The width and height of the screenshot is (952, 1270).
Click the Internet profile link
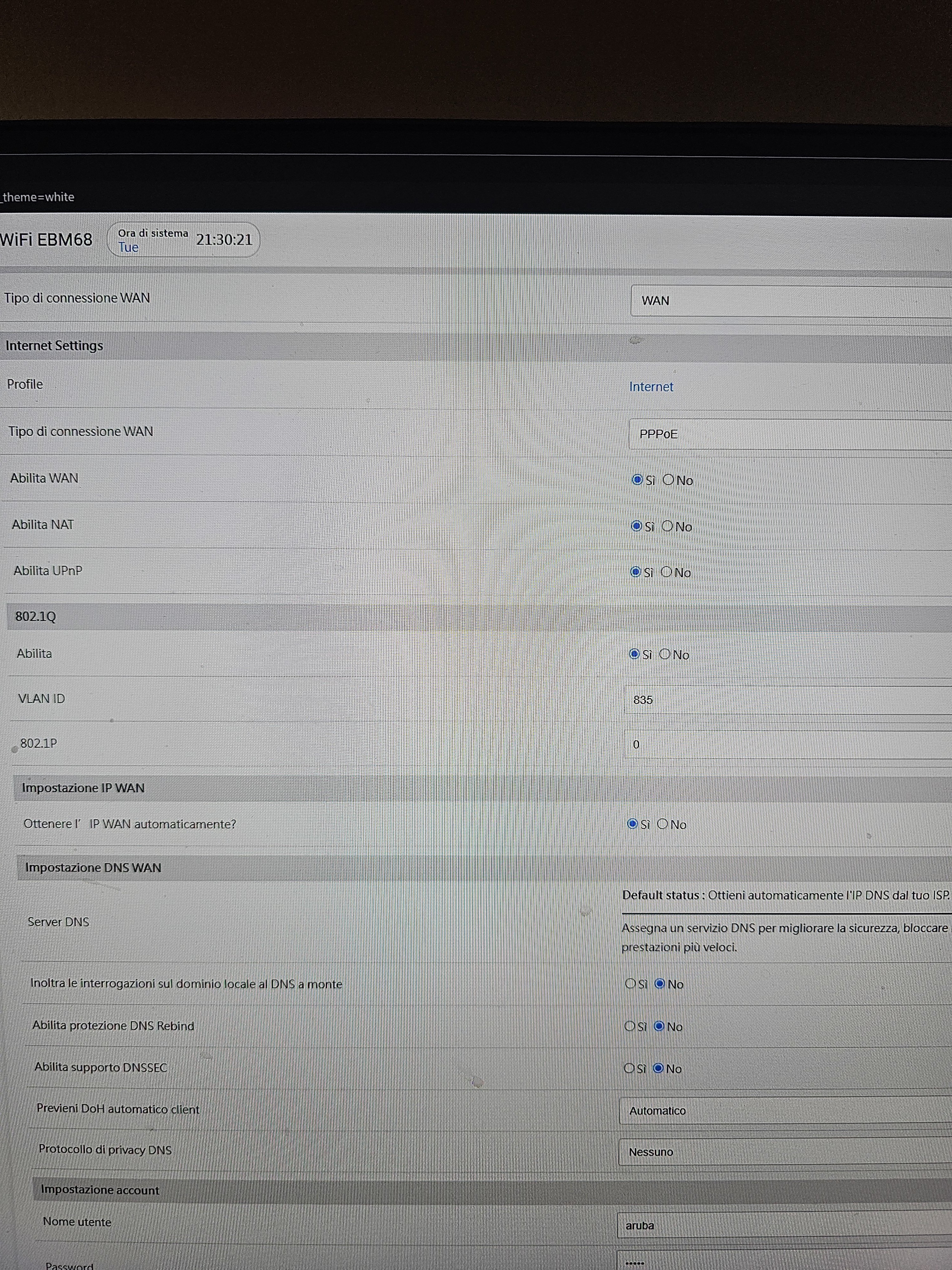coord(651,386)
